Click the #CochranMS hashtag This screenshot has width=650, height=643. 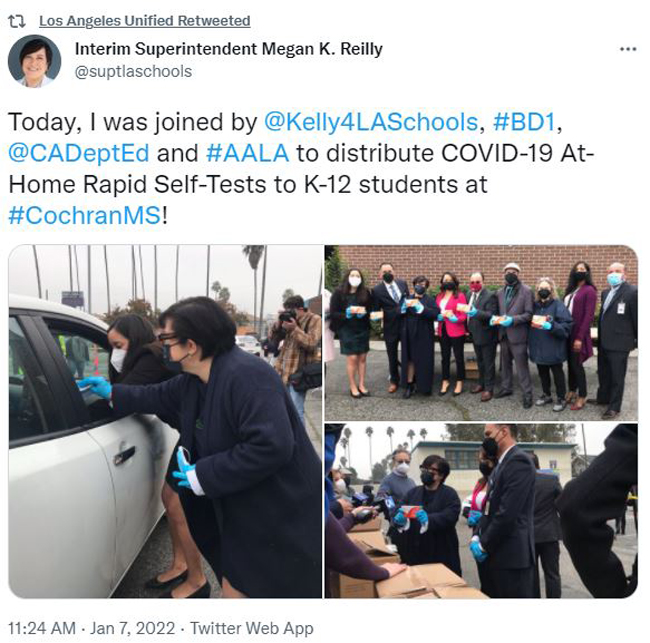[x=85, y=216]
